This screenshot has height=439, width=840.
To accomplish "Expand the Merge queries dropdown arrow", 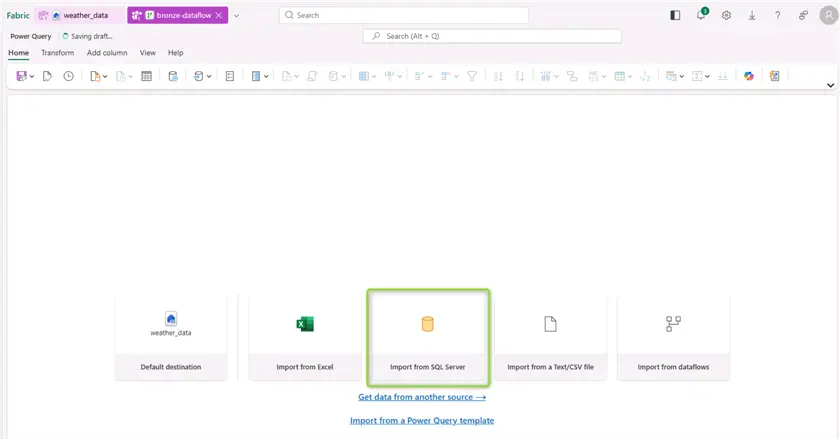I will point(681,77).
